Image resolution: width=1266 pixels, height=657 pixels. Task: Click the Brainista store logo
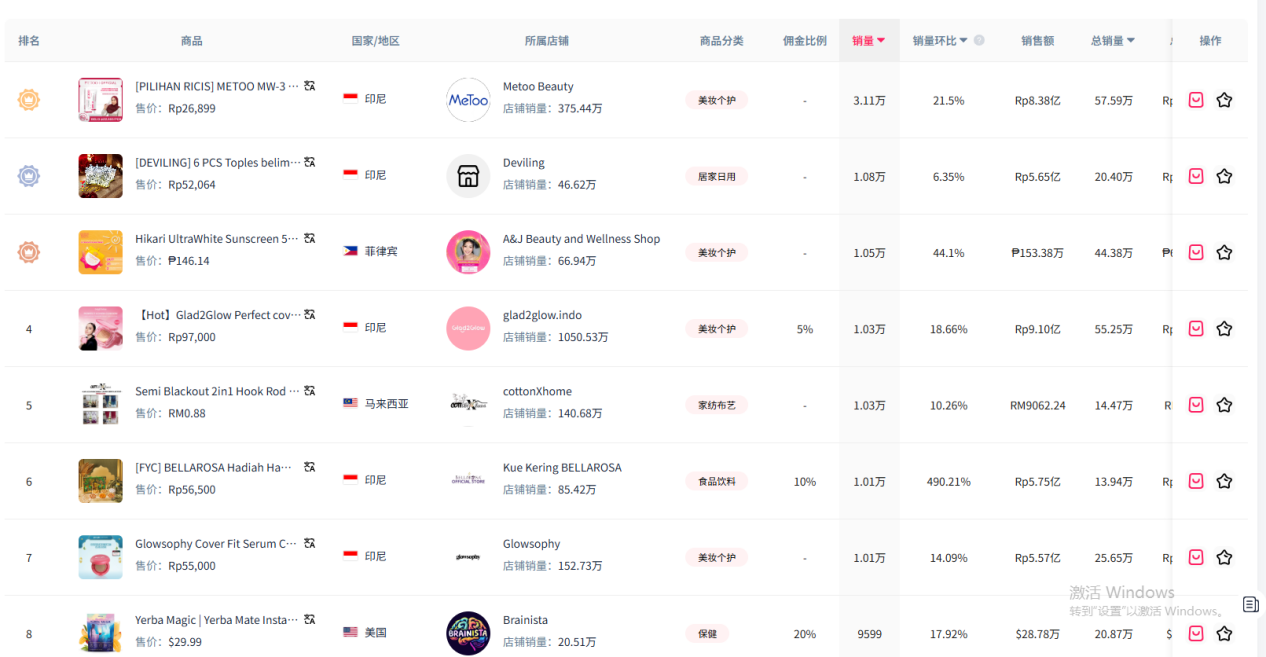468,633
